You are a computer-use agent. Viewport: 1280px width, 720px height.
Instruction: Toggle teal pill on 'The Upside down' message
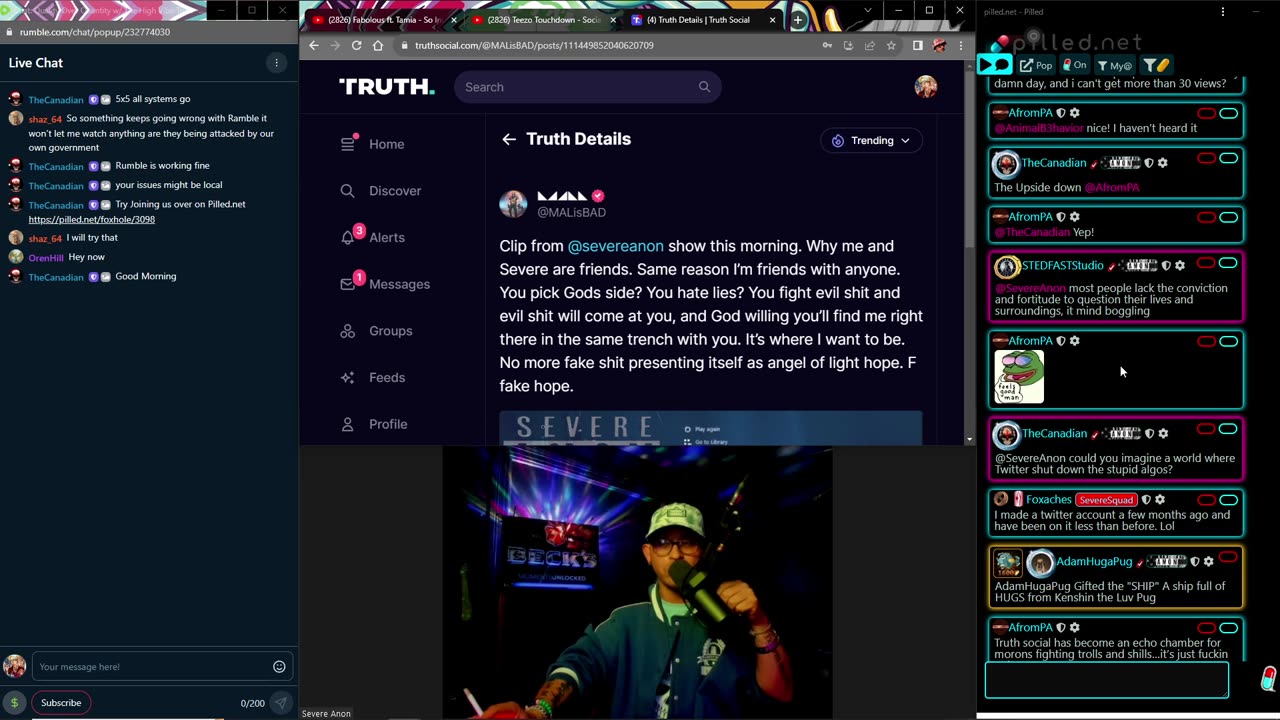[x=1228, y=158]
